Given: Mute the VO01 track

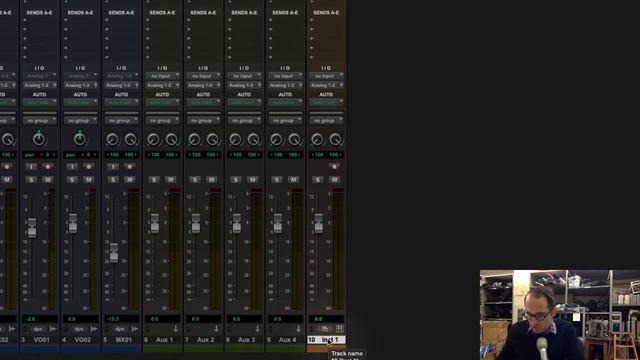Looking at the screenshot, I should [48, 180].
